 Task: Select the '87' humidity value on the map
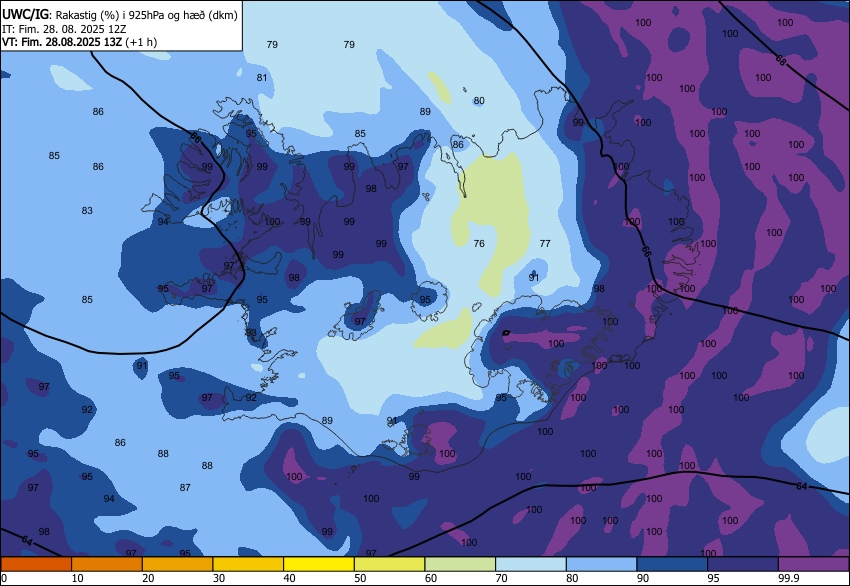[185, 487]
